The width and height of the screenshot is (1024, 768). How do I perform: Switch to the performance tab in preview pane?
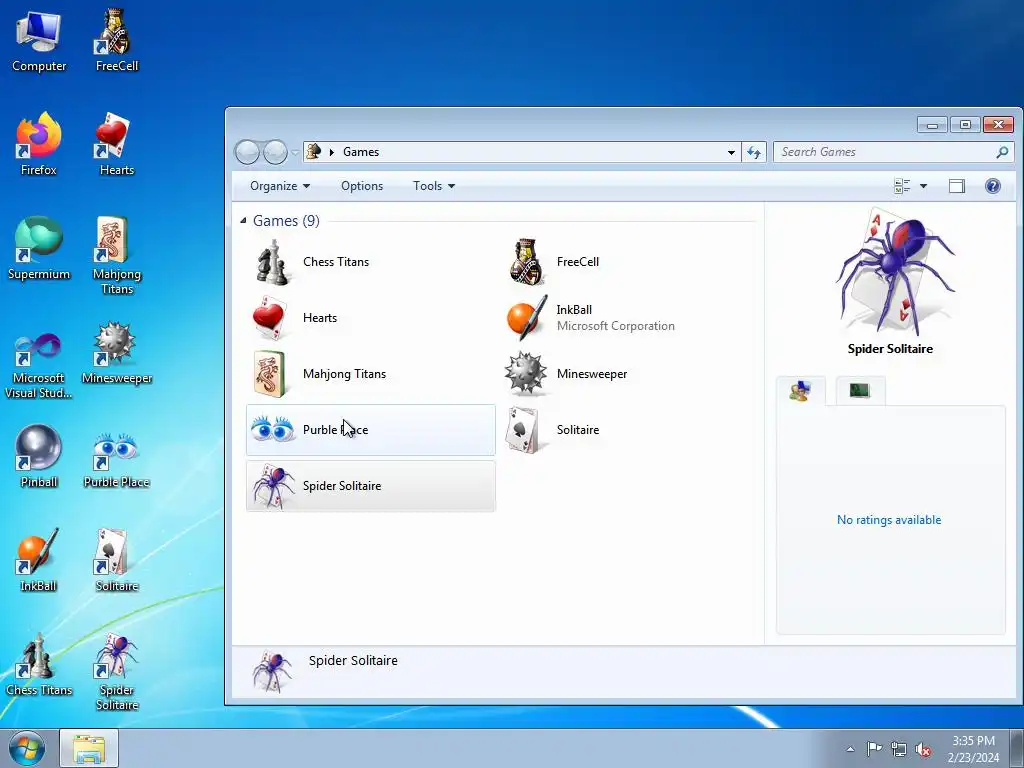[x=860, y=391]
